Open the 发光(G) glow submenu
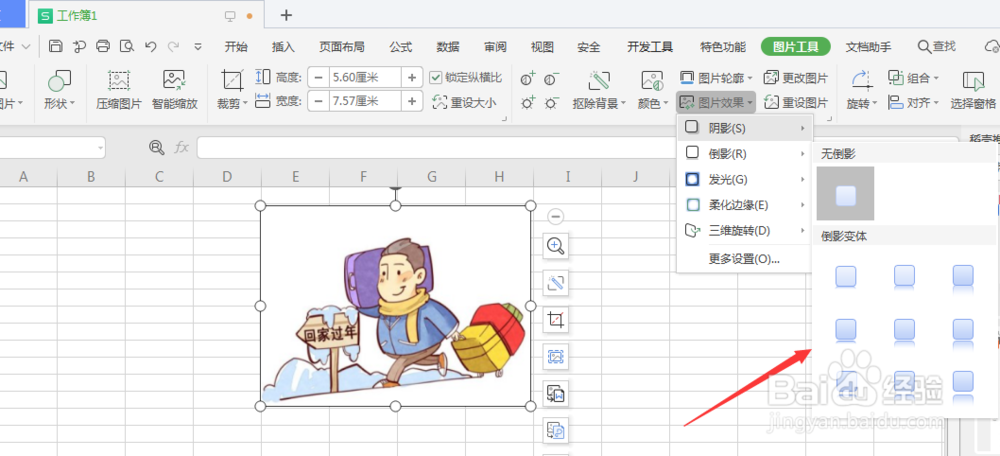This screenshot has height=456, width=1000. click(x=745, y=179)
